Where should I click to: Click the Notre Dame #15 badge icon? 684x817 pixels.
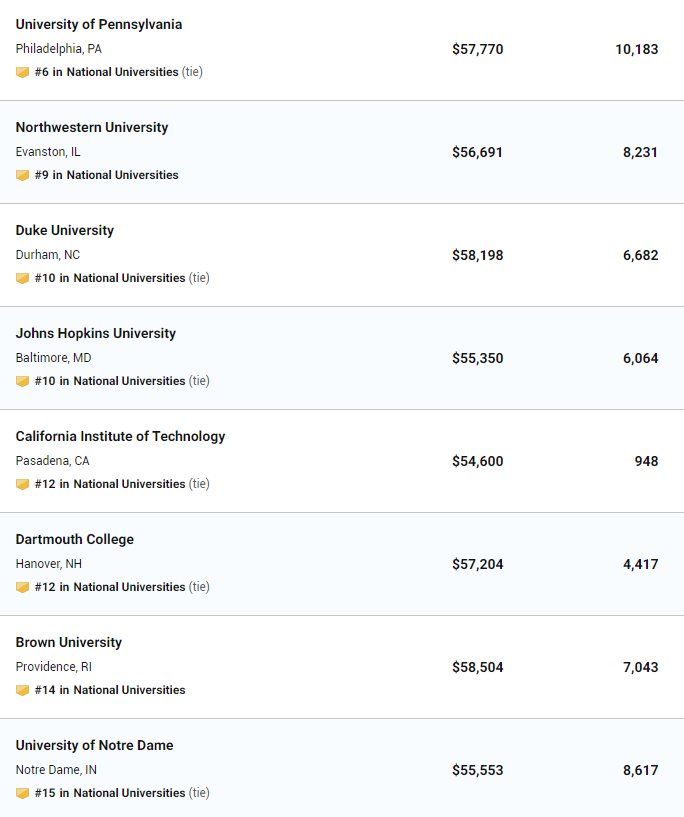coord(22,794)
